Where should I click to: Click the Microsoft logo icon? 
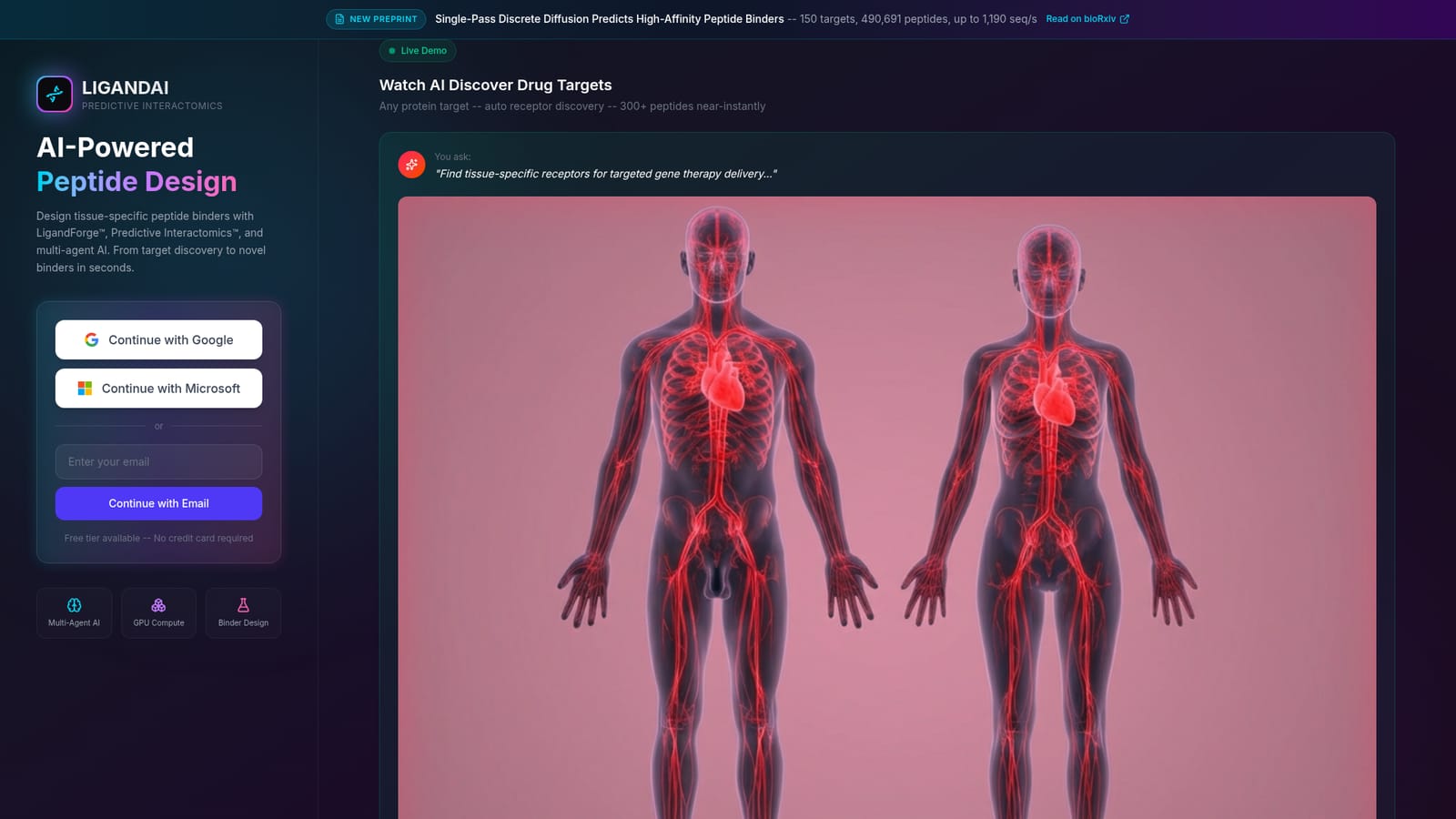[85, 389]
